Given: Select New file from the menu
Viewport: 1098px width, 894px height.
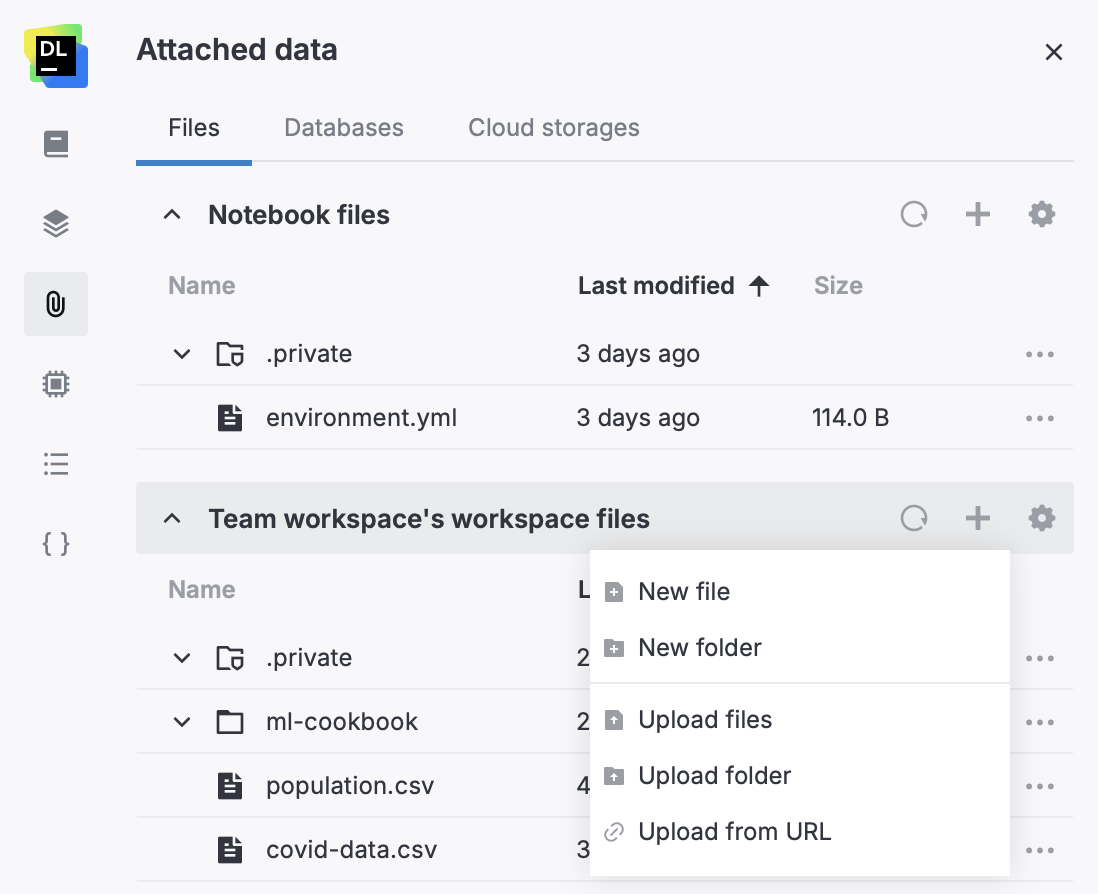Looking at the screenshot, I should click(x=684, y=591).
